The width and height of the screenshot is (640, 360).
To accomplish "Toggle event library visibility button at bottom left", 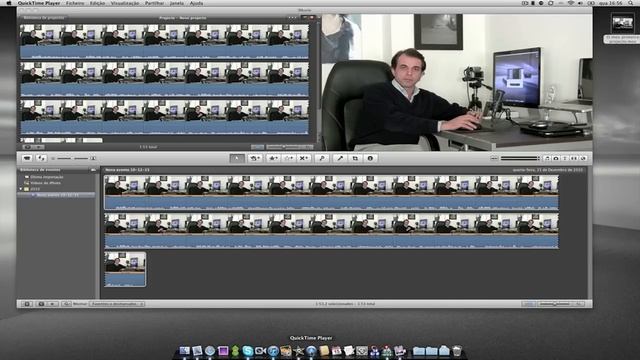I will [27, 304].
